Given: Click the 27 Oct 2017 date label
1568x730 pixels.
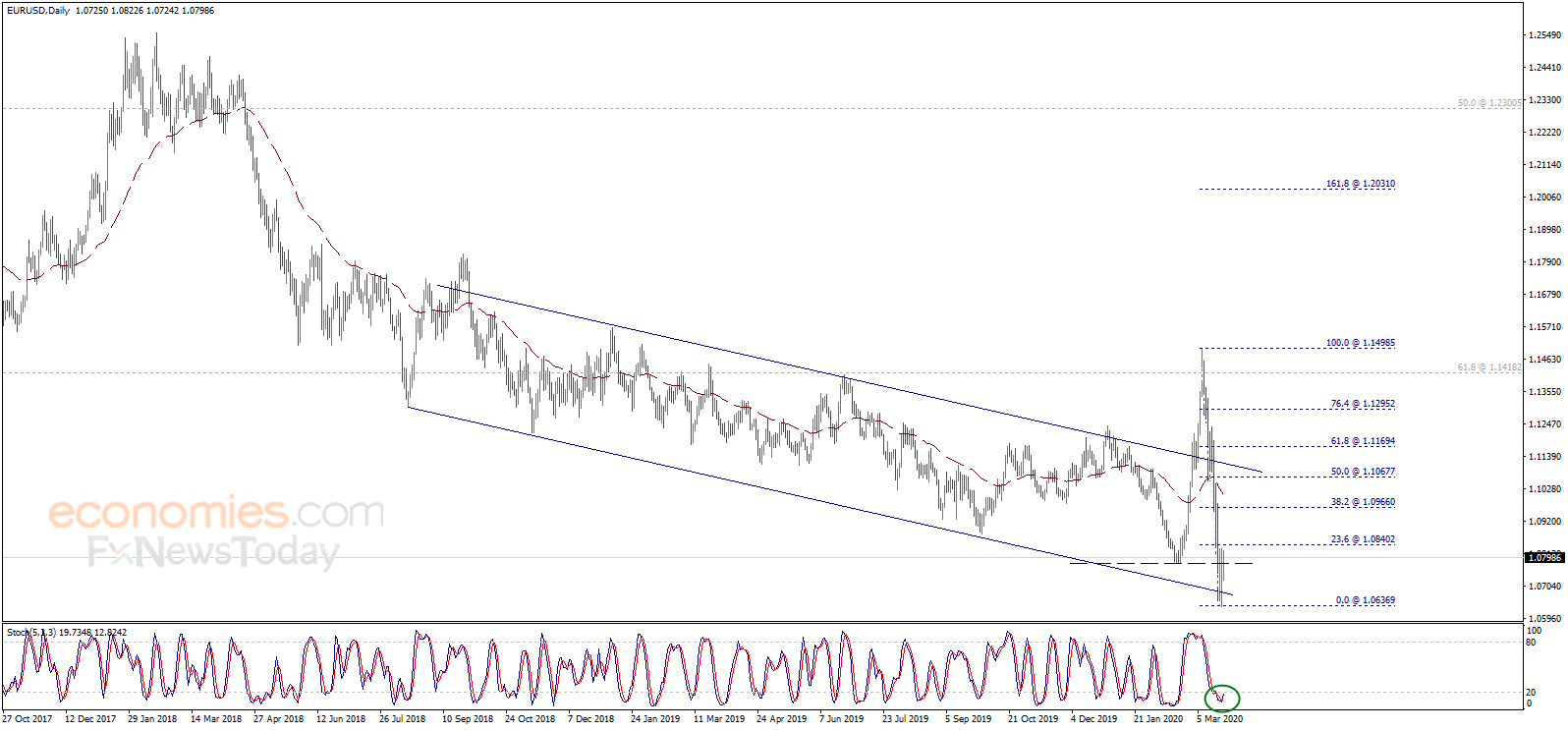Looking at the screenshot, I should pyautogui.click(x=28, y=719).
